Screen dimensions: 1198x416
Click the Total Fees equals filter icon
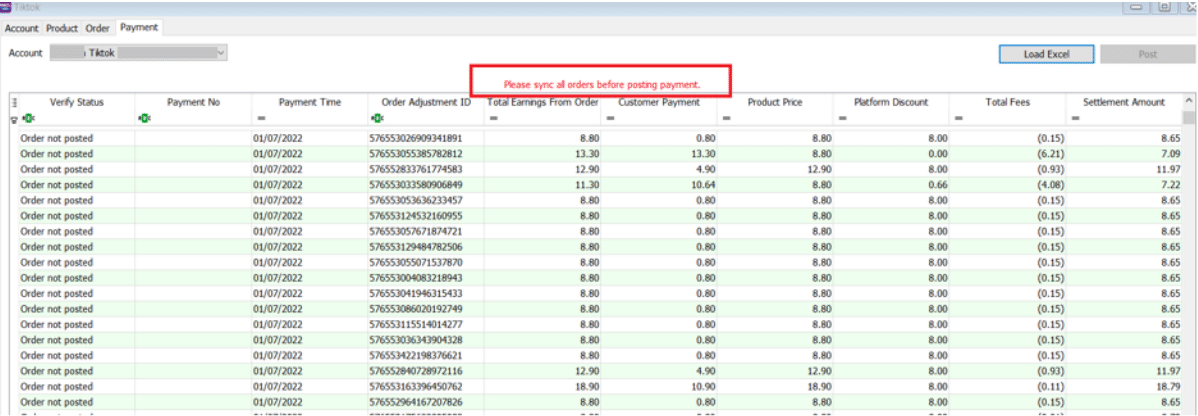click(959, 118)
